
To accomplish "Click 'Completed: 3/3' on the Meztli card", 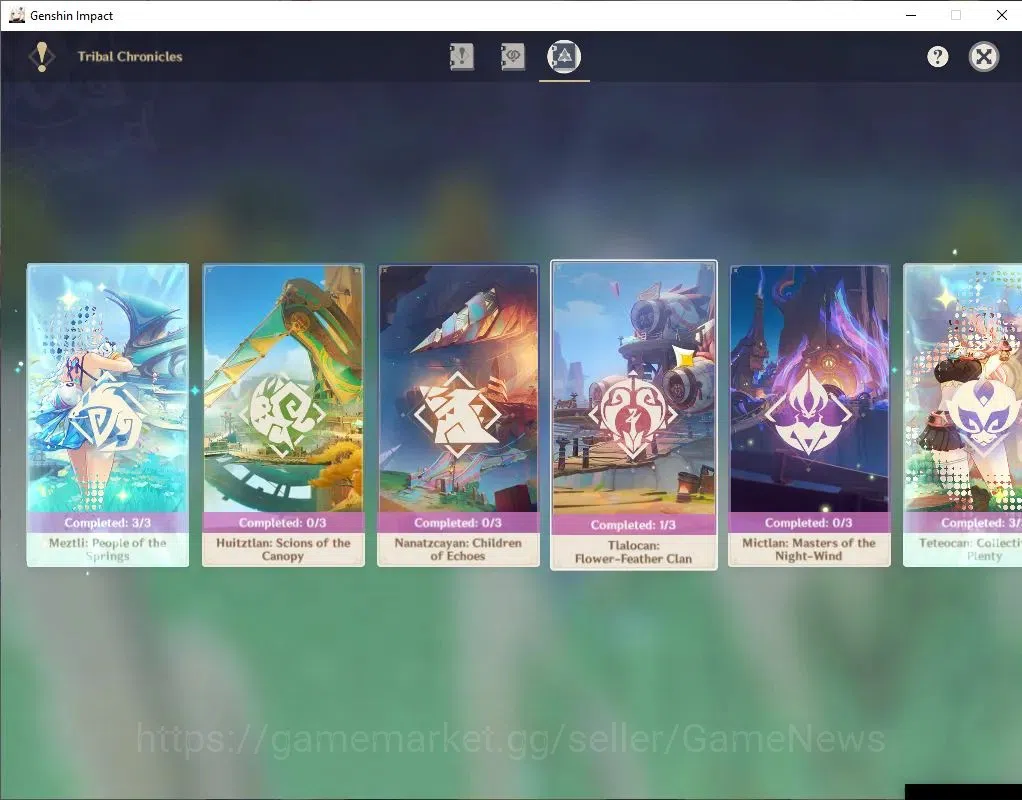I will [x=108, y=523].
